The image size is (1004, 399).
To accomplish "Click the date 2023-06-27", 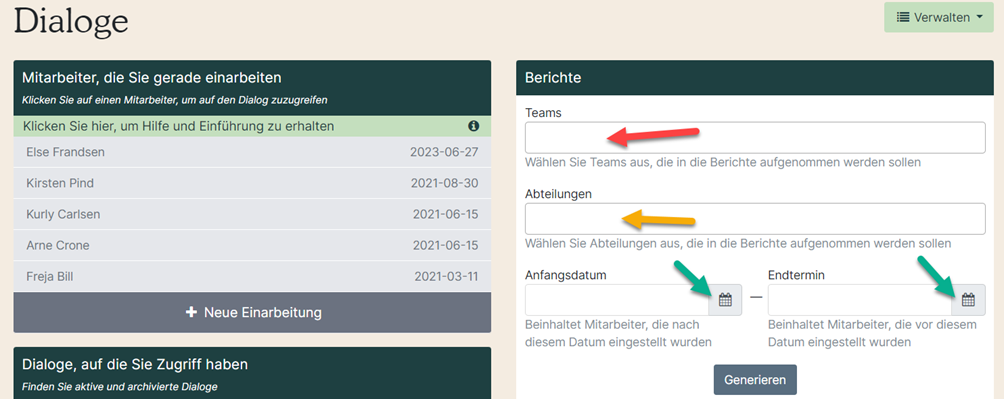I will 444,152.
